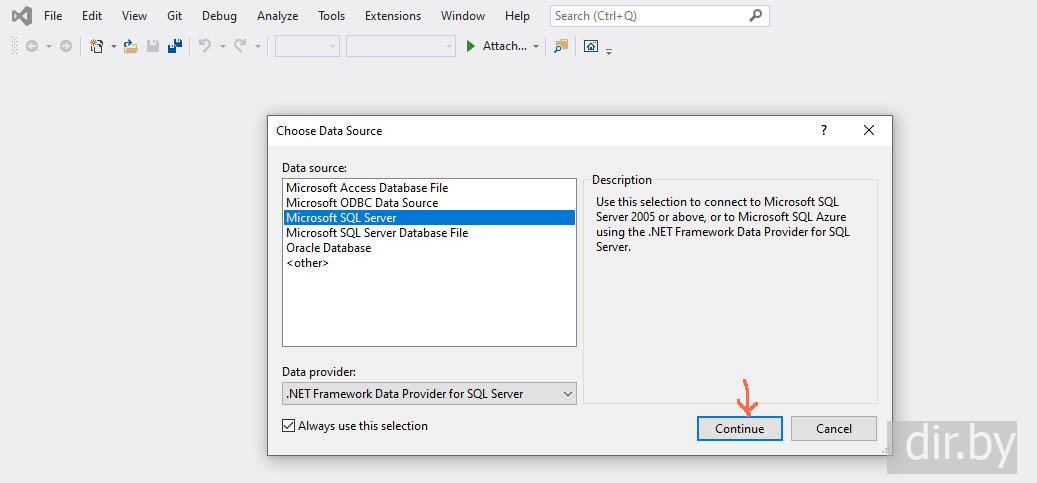This screenshot has width=1037, height=483.
Task: Select the <other> data source entry
Action: pyautogui.click(x=429, y=263)
